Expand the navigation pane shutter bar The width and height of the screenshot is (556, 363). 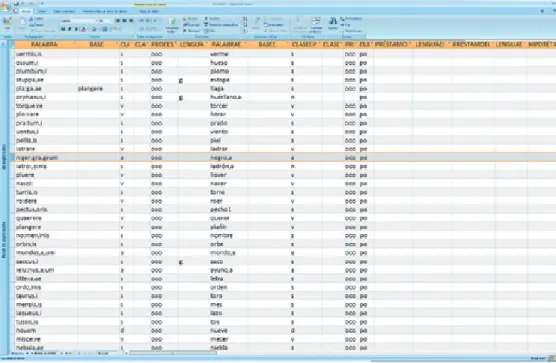4,44
